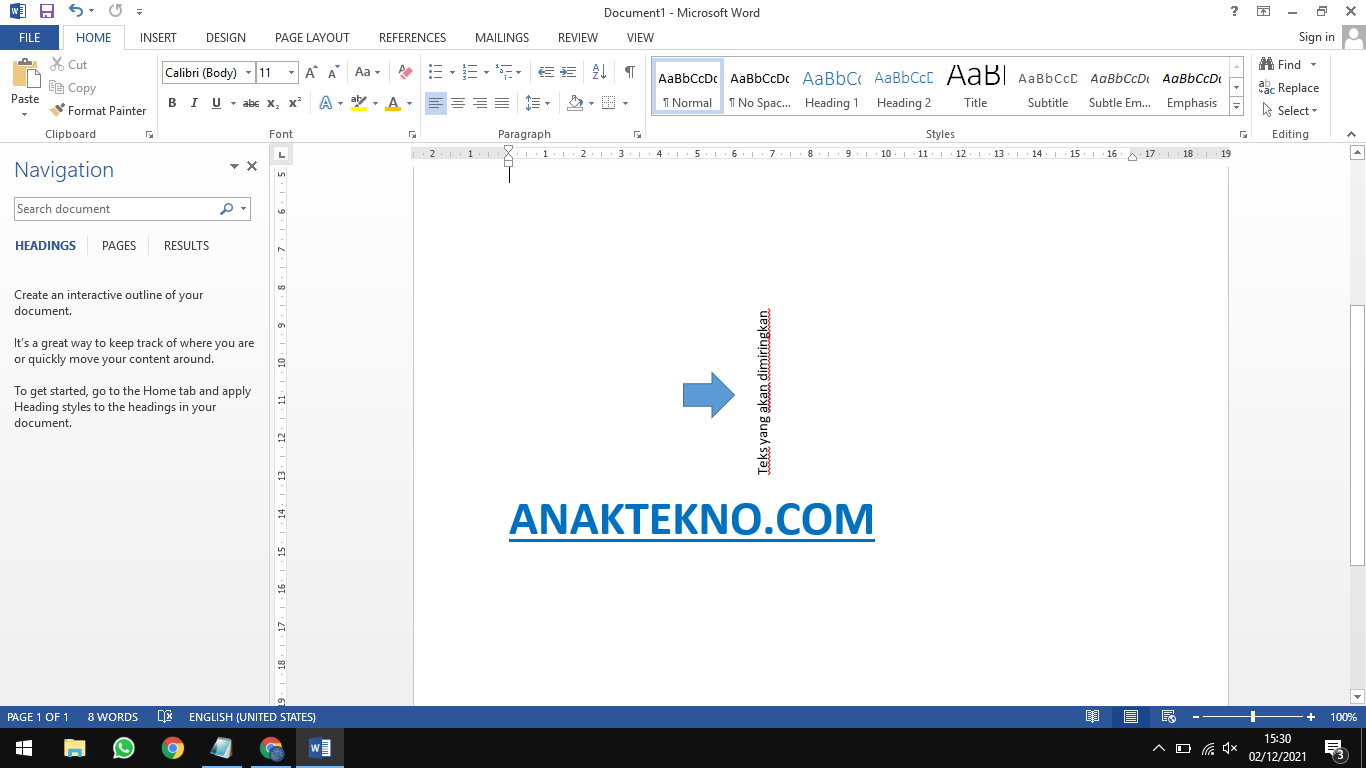Increase font size with Grow Font icon

(311, 73)
